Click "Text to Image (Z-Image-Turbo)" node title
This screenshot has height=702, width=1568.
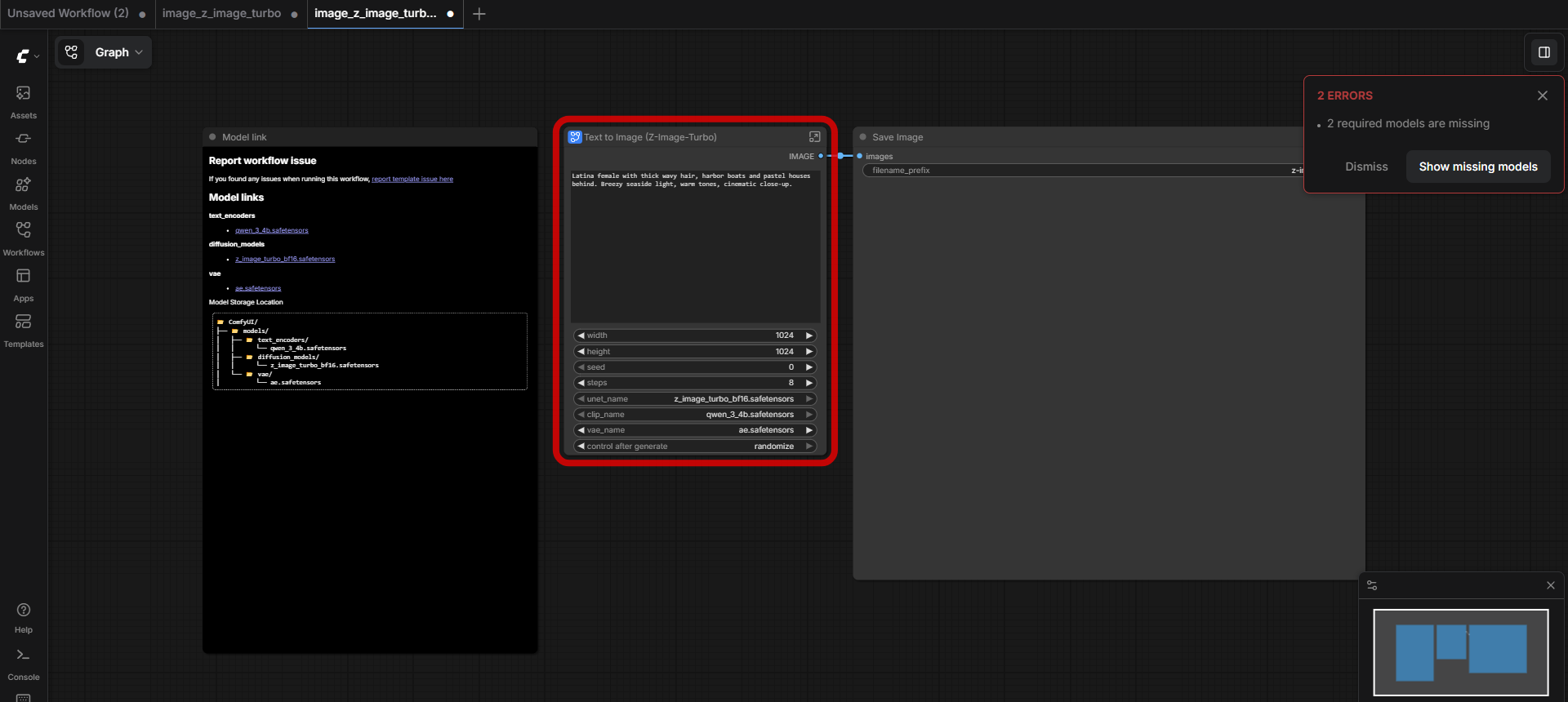(x=650, y=137)
